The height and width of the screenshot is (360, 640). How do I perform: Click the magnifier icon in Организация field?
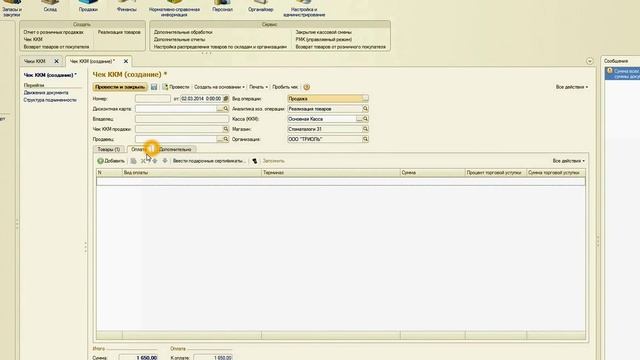click(365, 139)
